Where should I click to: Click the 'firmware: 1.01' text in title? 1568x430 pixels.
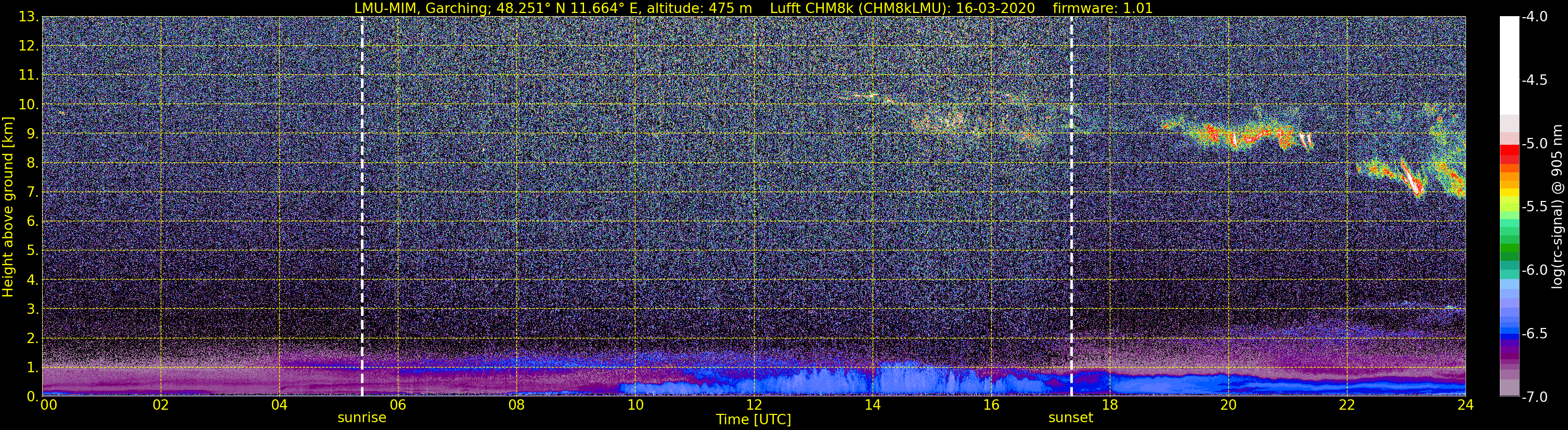tap(1103, 8)
